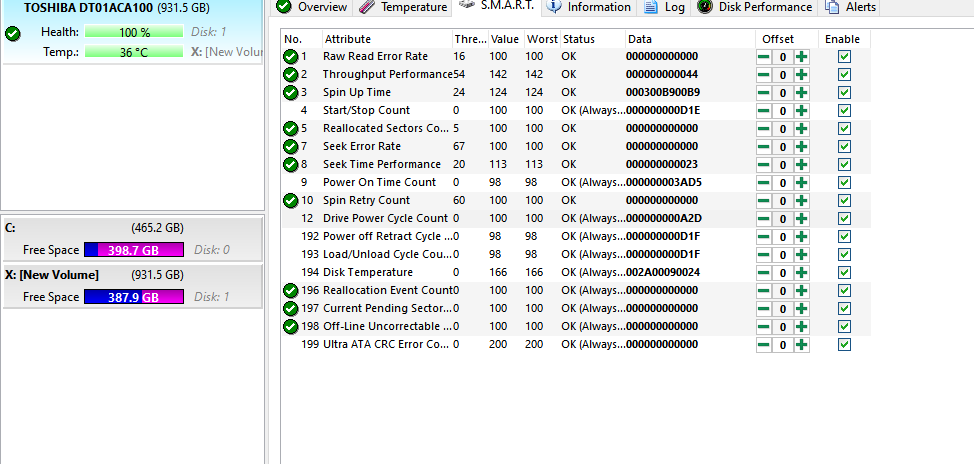Toggle Enable checkbox for Power On Time Count
The height and width of the screenshot is (464, 974).
(844, 183)
